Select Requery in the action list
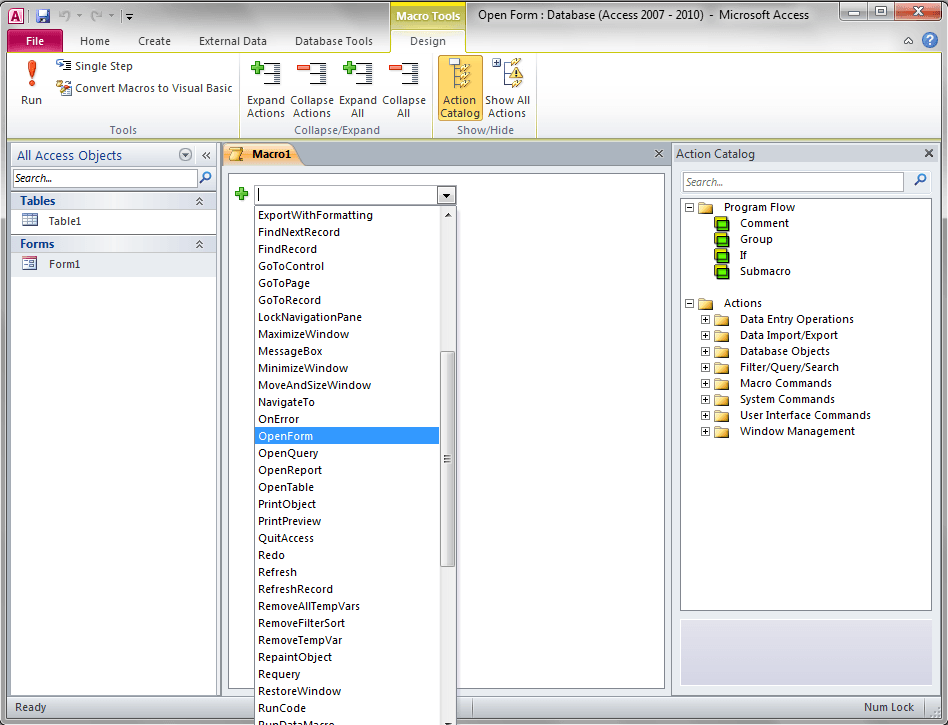Viewport: 948px width, 725px height. [346, 674]
